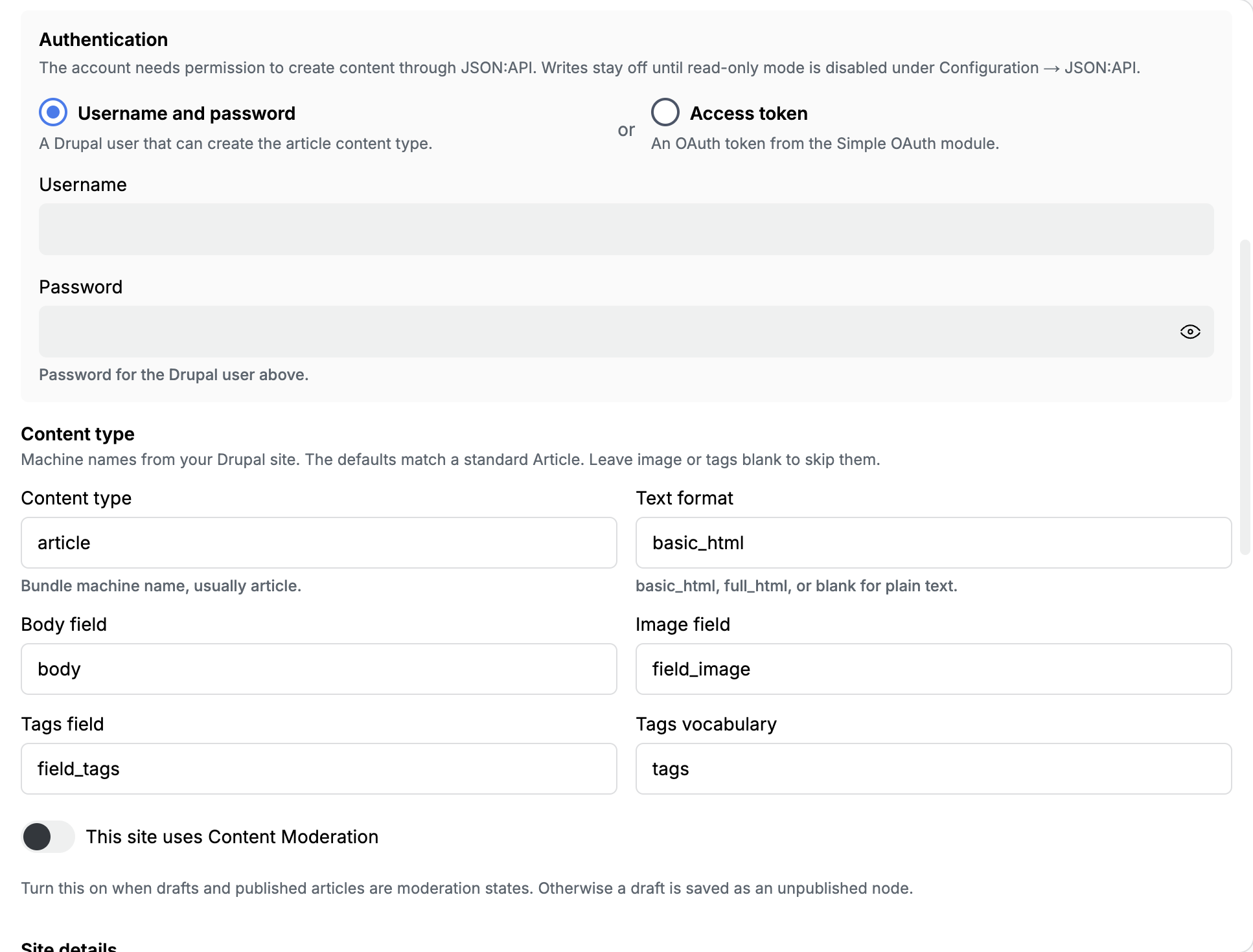Click 'An OAuth token from the Simple OAuth module.' text

point(825,144)
